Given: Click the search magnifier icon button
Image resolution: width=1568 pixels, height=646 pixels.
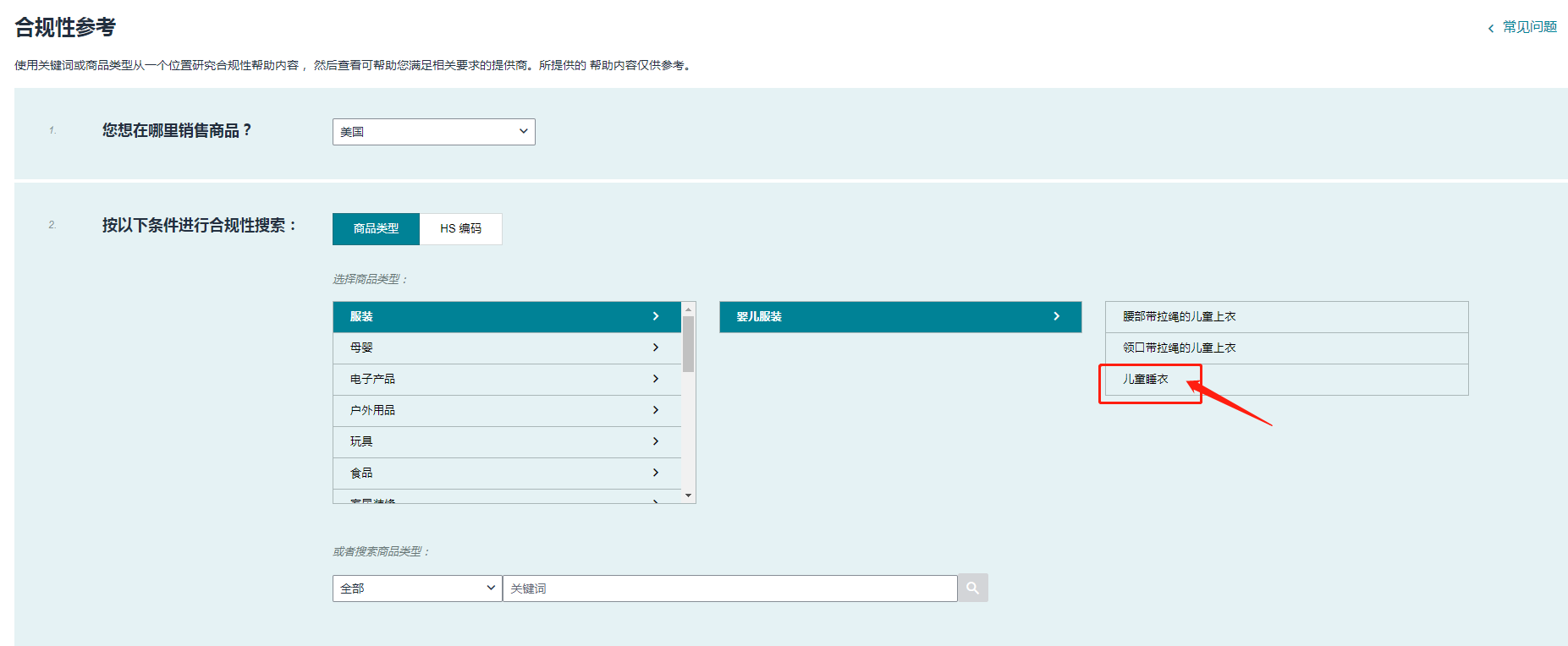Looking at the screenshot, I should click(972, 588).
